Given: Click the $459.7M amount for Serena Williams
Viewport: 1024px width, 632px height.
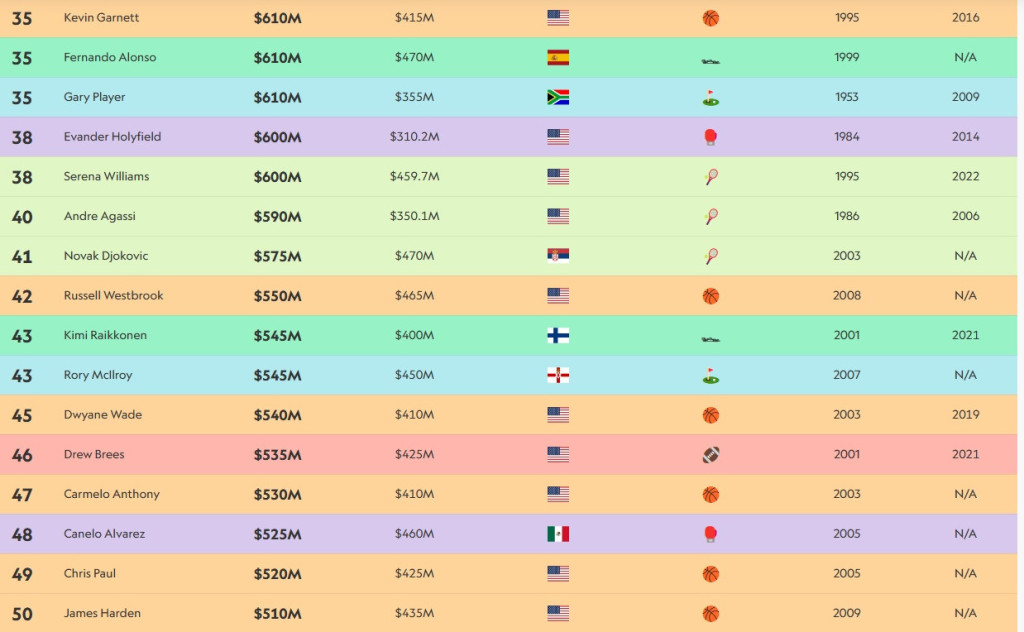Looking at the screenshot, I should click(414, 176).
